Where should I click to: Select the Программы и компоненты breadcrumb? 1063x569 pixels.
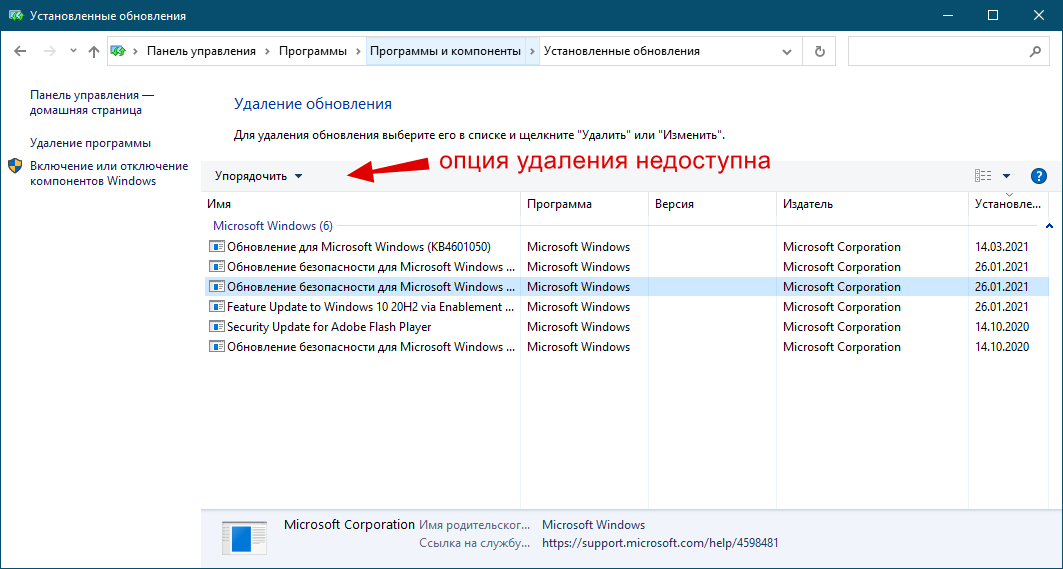click(x=445, y=51)
